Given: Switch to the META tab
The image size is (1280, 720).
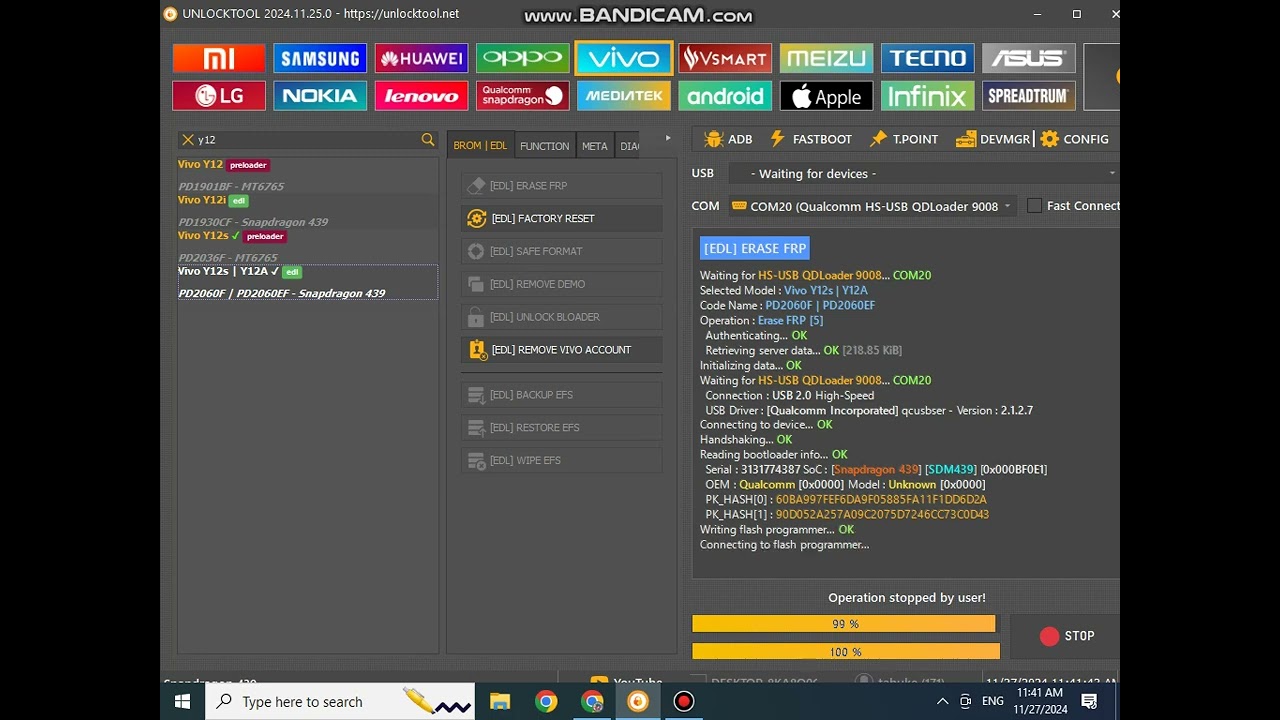Looking at the screenshot, I should click(595, 146).
